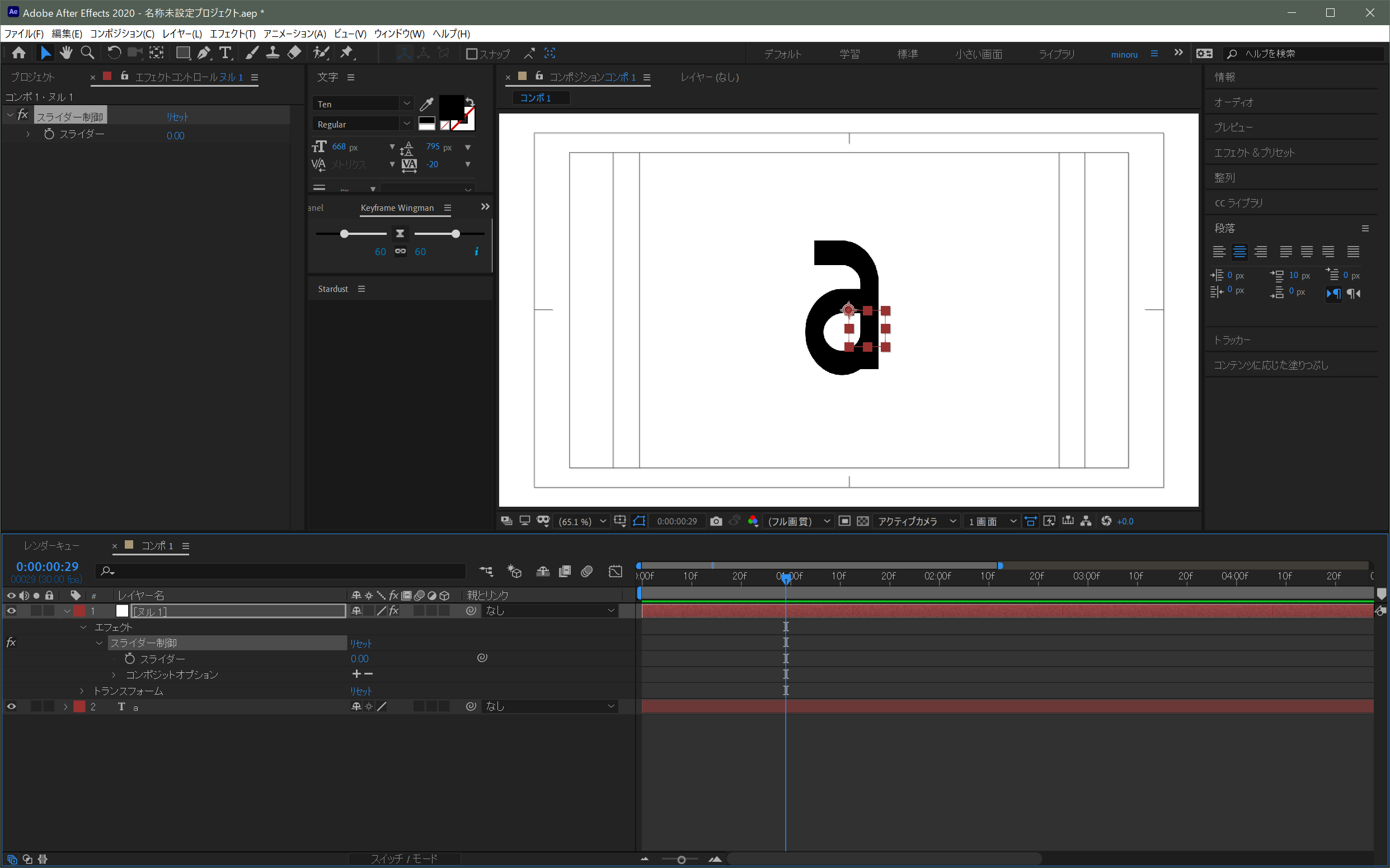Click the Draft 3D icon in timeline

click(515, 571)
